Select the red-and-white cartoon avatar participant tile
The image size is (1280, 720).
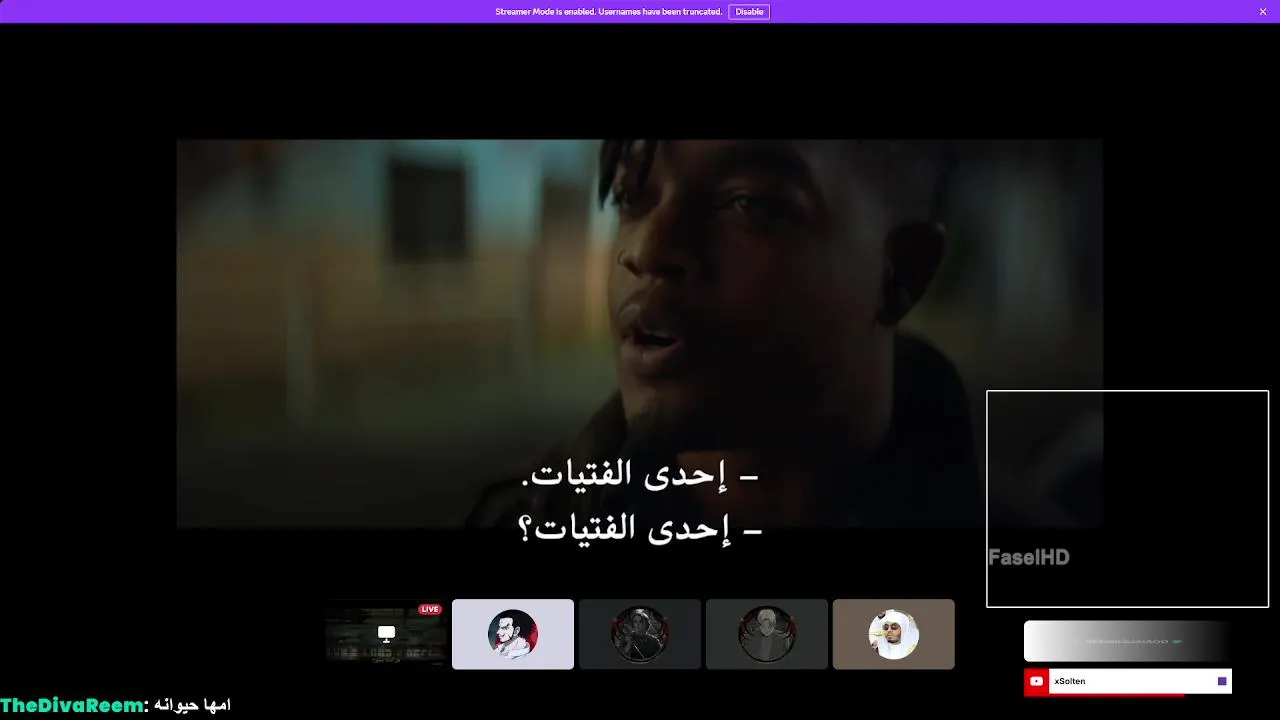513,634
